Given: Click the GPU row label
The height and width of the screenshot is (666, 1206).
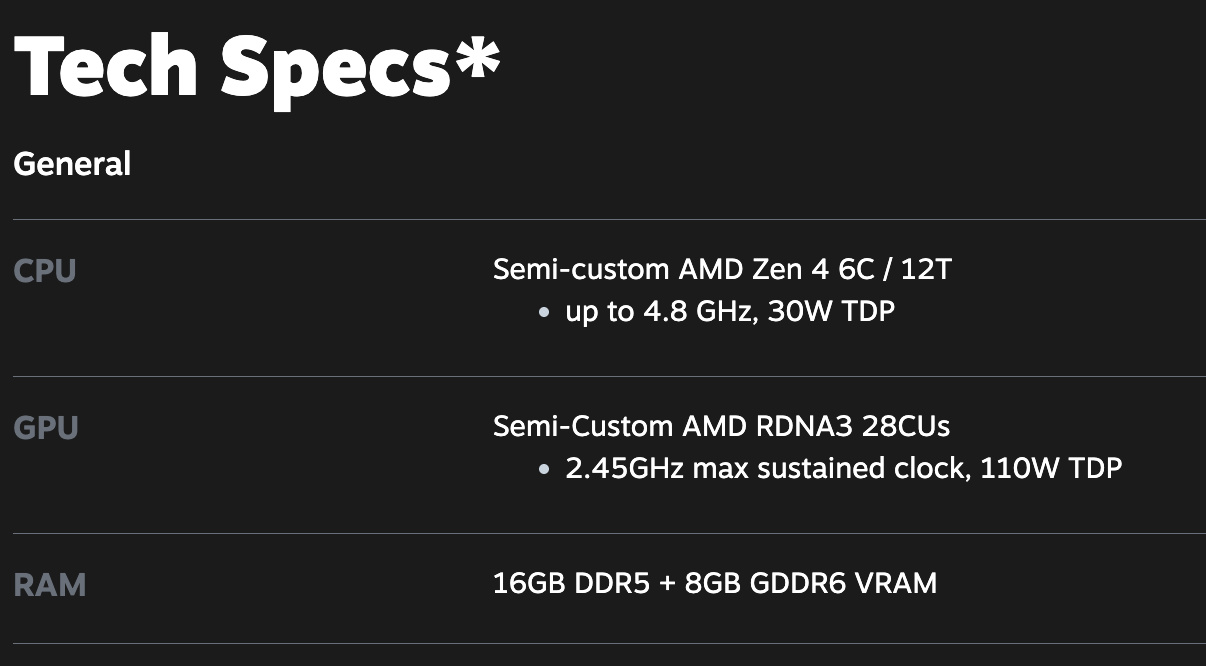Looking at the screenshot, I should (46, 428).
